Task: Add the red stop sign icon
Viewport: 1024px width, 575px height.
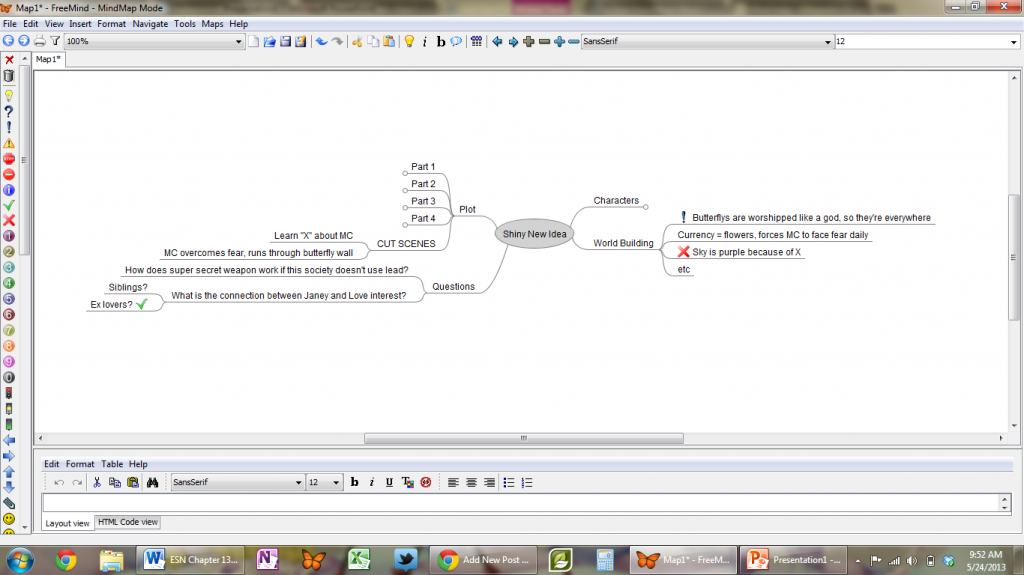Action: pyautogui.click(x=9, y=159)
